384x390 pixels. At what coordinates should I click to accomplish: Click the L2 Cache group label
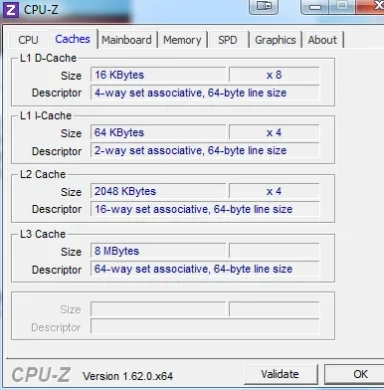(x=43, y=174)
